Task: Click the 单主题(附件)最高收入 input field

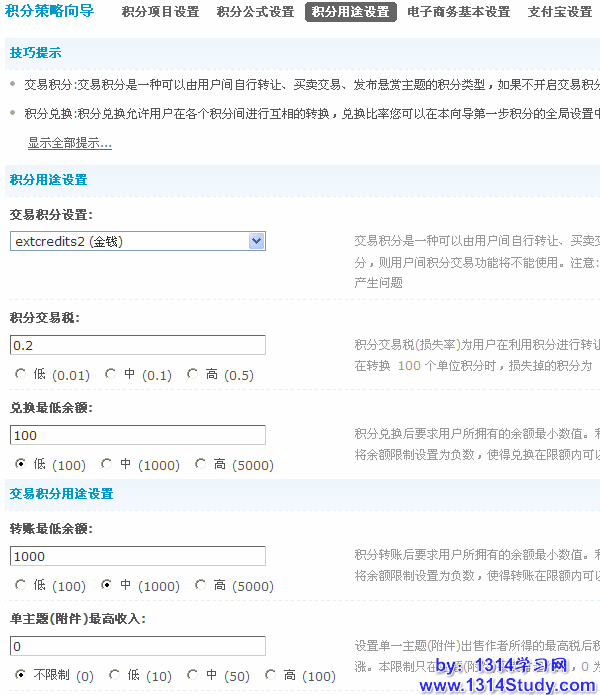Action: [x=138, y=646]
